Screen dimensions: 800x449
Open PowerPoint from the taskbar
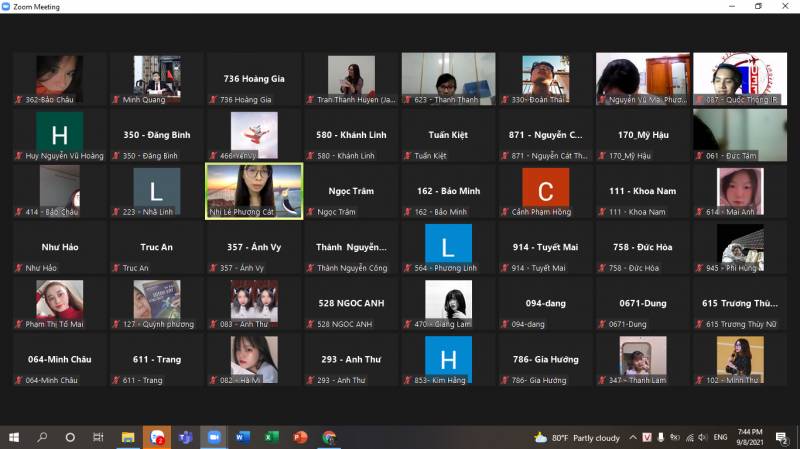(299, 437)
